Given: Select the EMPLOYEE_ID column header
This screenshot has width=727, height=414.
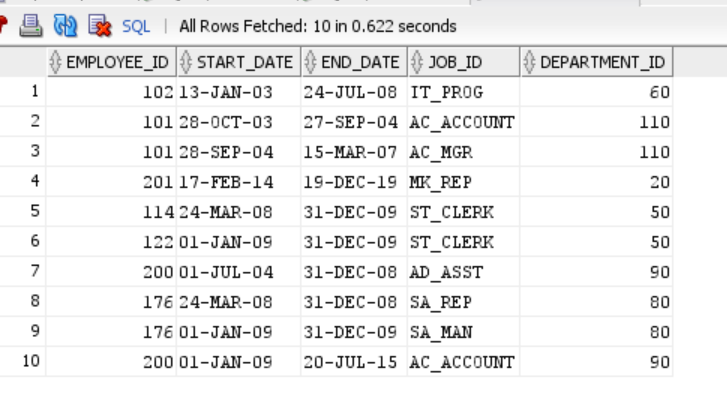Looking at the screenshot, I should click(x=111, y=62).
